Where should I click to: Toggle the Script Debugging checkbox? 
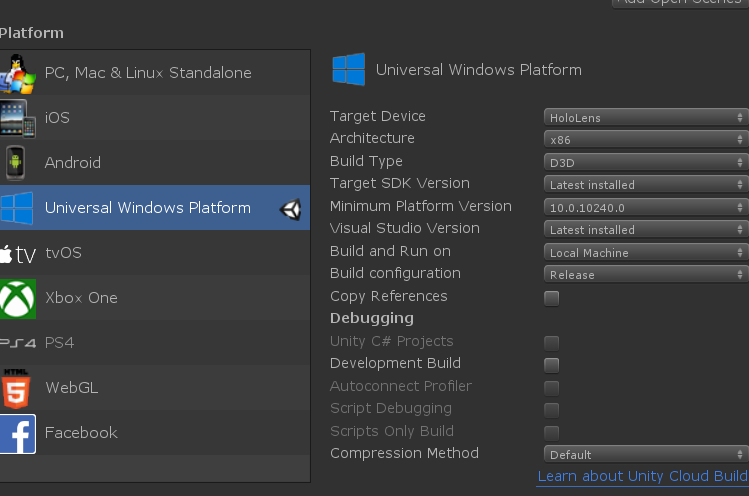click(551, 410)
